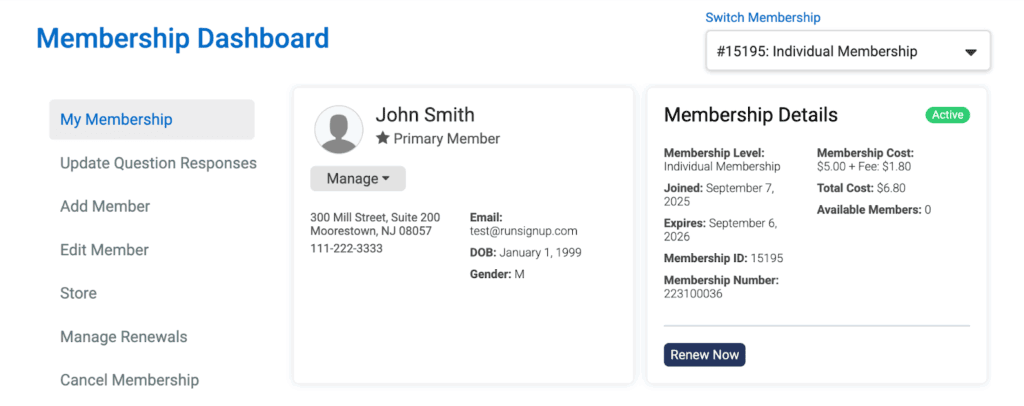Open Update Question Responses page

[x=158, y=163]
